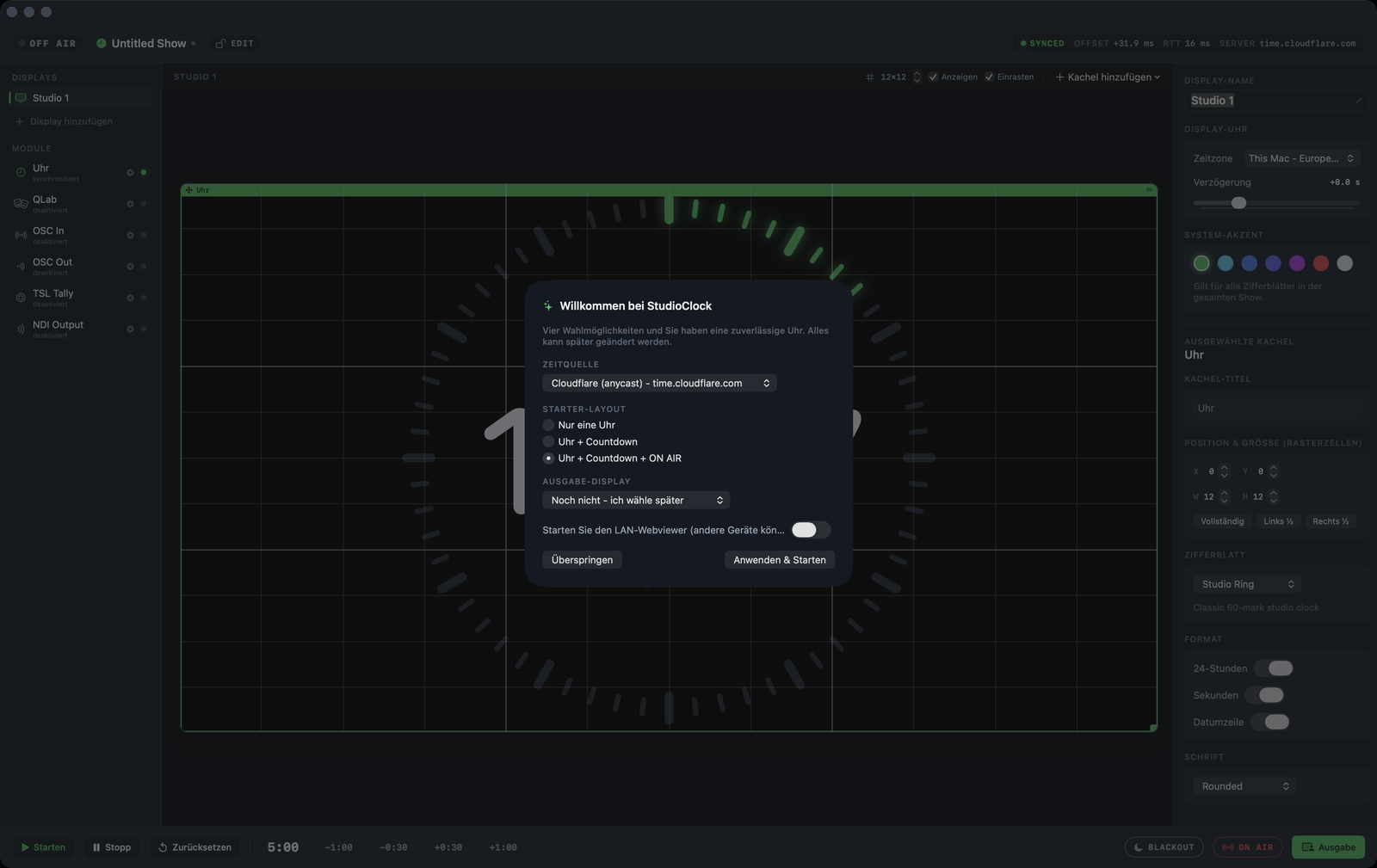The image size is (1377, 868).
Task: Click the Verzögerung delay slider knob
Action: click(1239, 203)
